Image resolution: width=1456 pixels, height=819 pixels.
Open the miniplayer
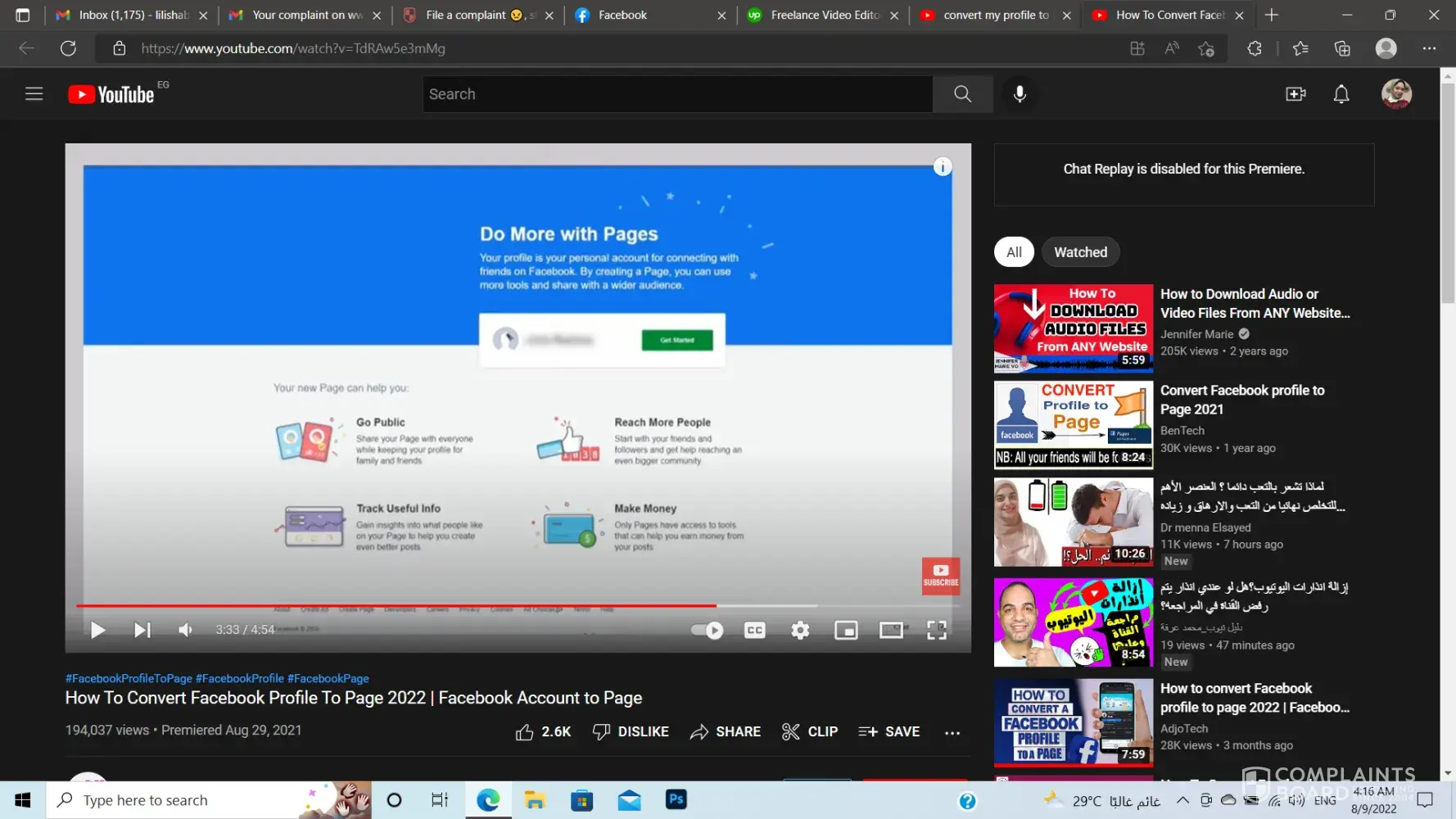(846, 630)
